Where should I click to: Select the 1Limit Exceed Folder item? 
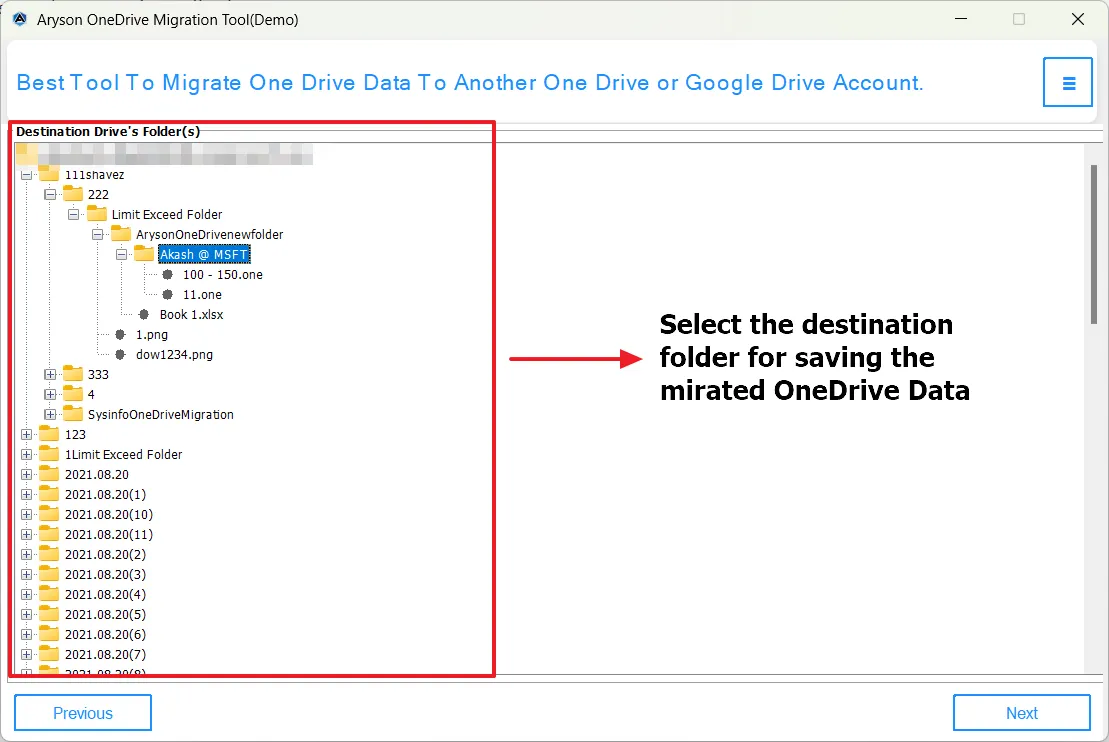point(123,454)
